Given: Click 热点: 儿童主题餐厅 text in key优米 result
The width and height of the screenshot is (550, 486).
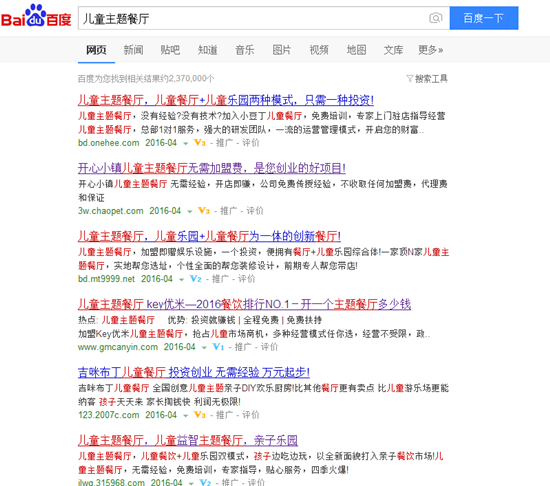Looking at the screenshot, I should (x=116, y=320).
